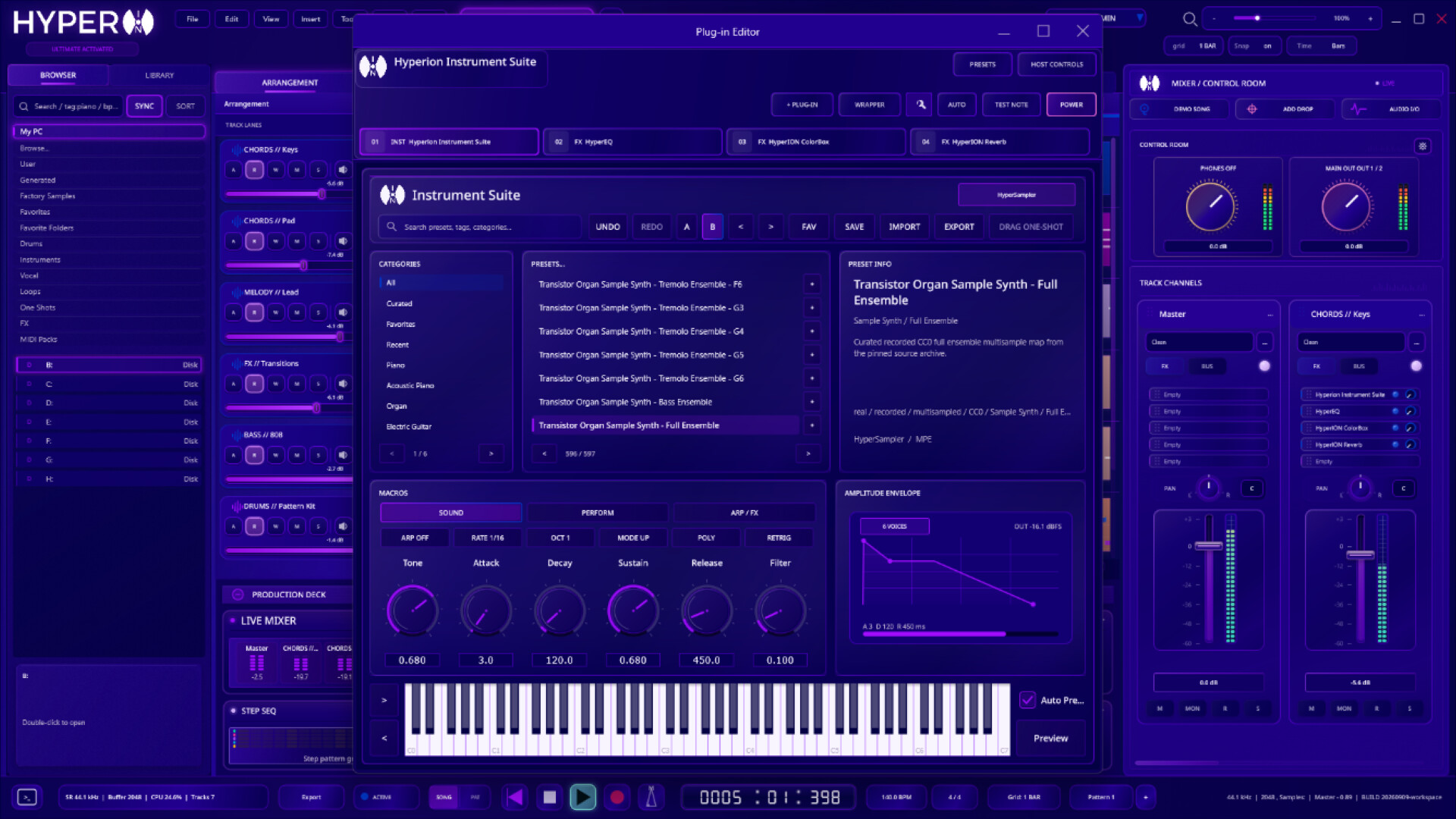Adjust the CHORDS // Keys lane volume slider
Screen dimensions: 1456x819
[x=287, y=194]
